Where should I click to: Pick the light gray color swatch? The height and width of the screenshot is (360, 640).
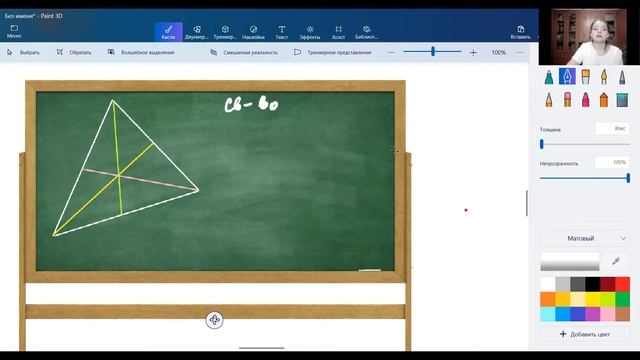pos(562,284)
